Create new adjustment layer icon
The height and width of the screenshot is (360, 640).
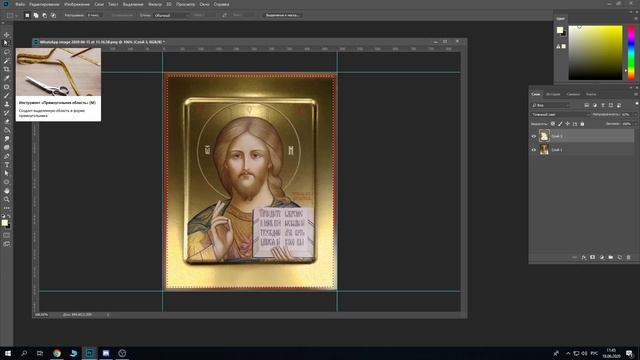601,257
